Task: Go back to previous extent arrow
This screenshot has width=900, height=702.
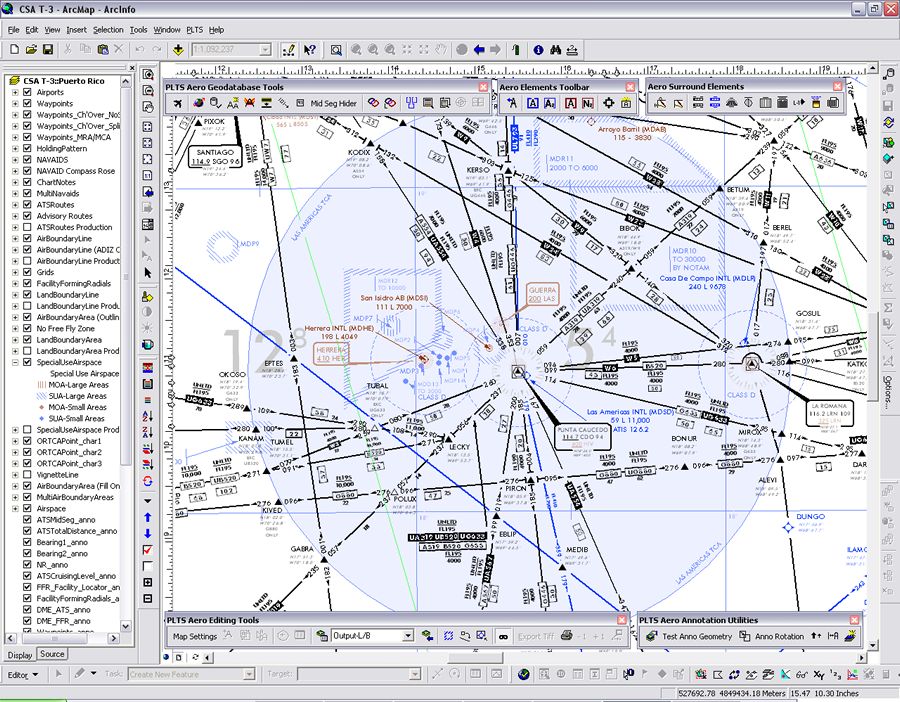Action: [479, 49]
